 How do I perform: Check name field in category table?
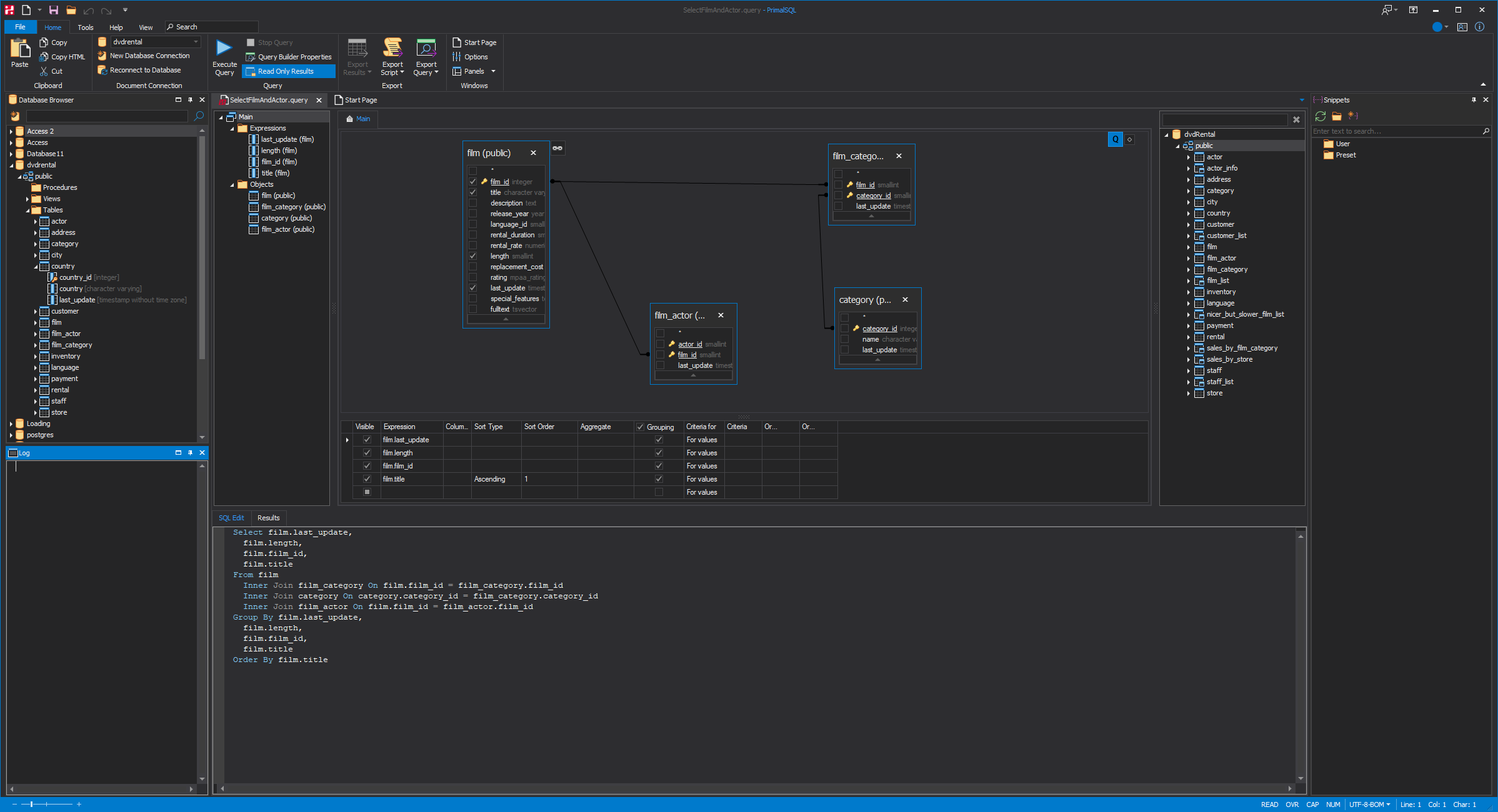pos(844,339)
